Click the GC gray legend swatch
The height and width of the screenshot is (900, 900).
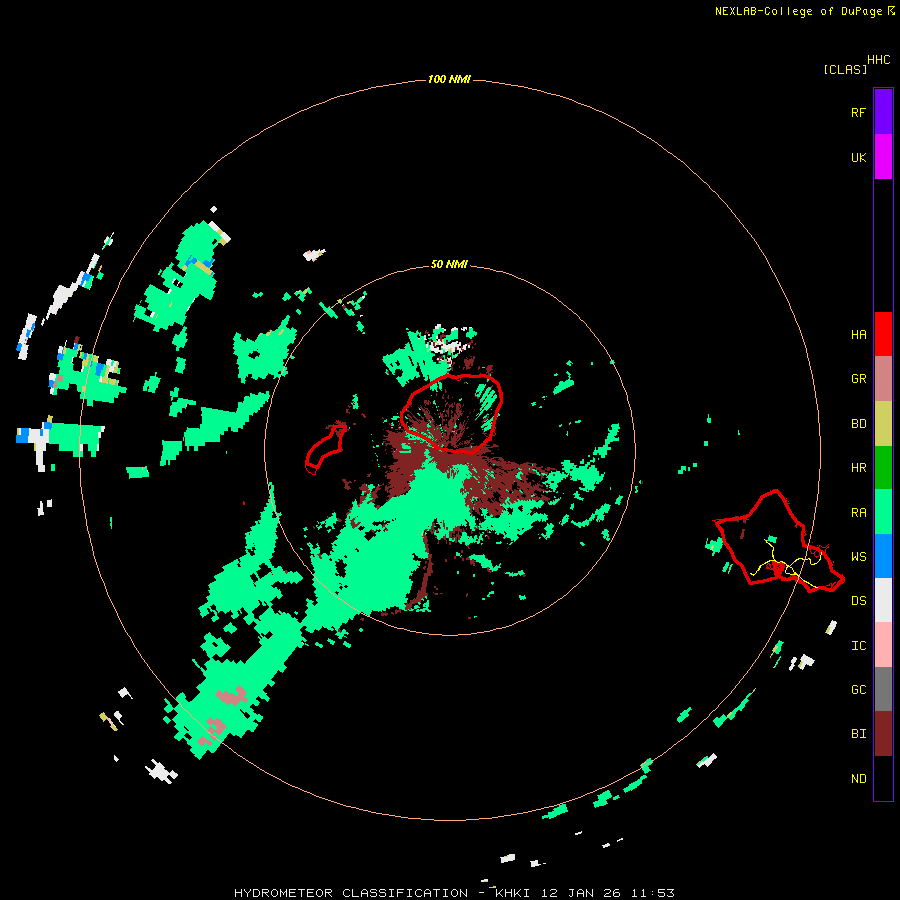pos(883,689)
